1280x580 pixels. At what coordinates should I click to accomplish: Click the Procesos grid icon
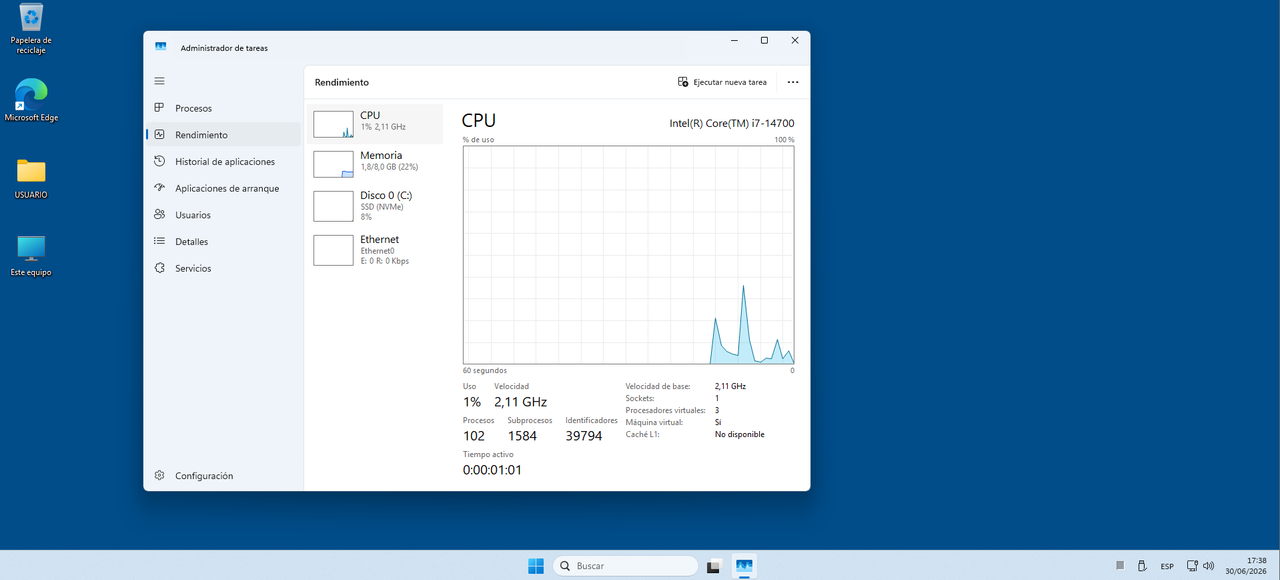159,108
